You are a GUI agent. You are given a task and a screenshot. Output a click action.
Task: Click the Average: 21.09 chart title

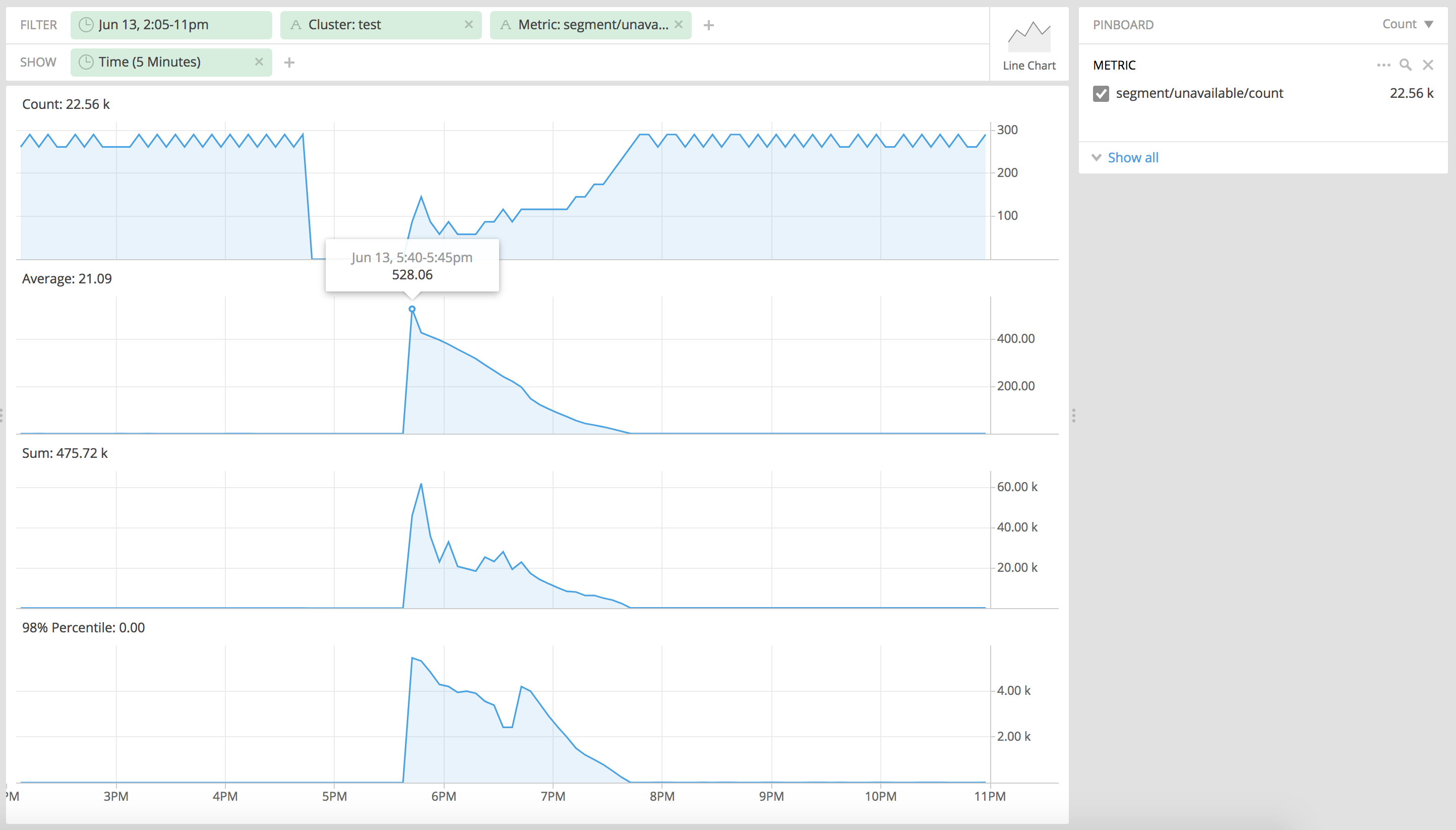pyautogui.click(x=67, y=279)
